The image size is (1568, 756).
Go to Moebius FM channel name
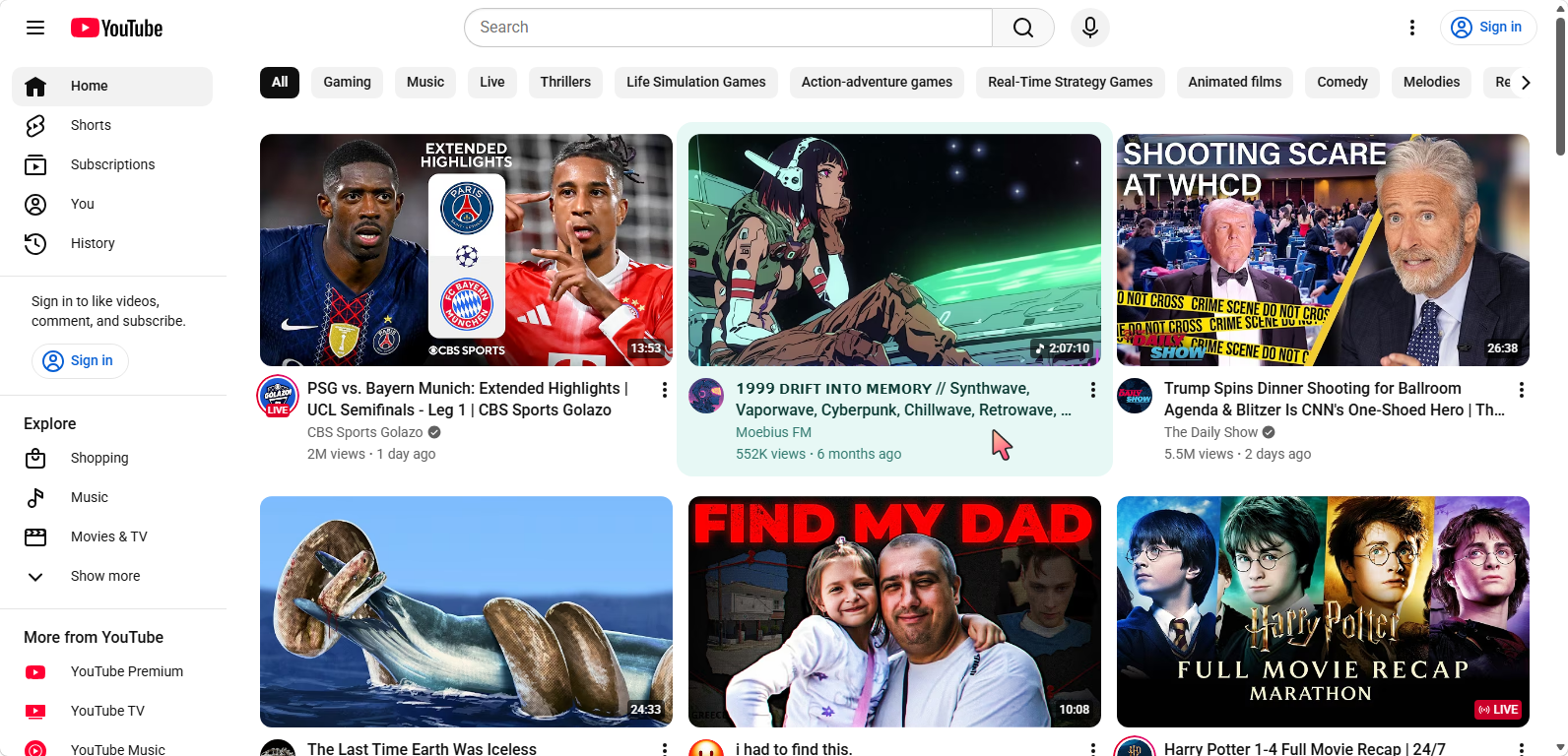click(x=773, y=432)
